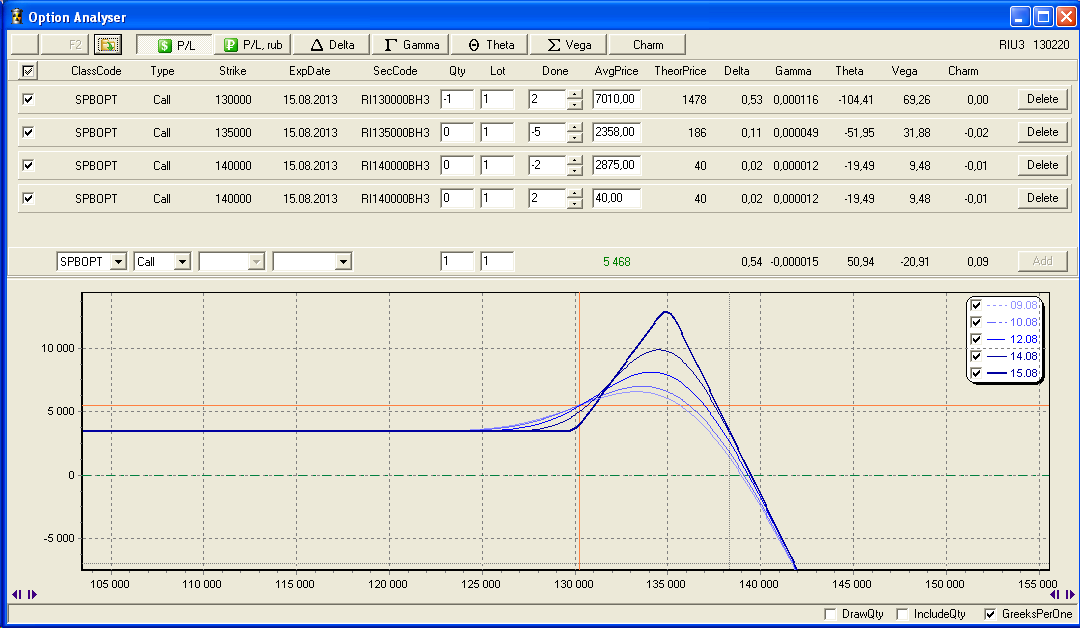This screenshot has width=1080, height=628.
Task: Show the Vega chart
Action: 569,45
